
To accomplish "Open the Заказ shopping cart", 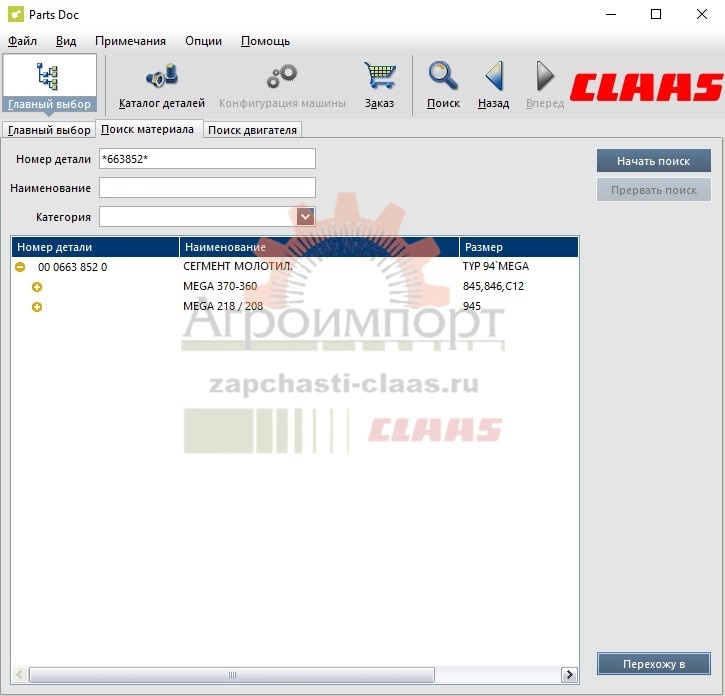I will click(x=379, y=83).
